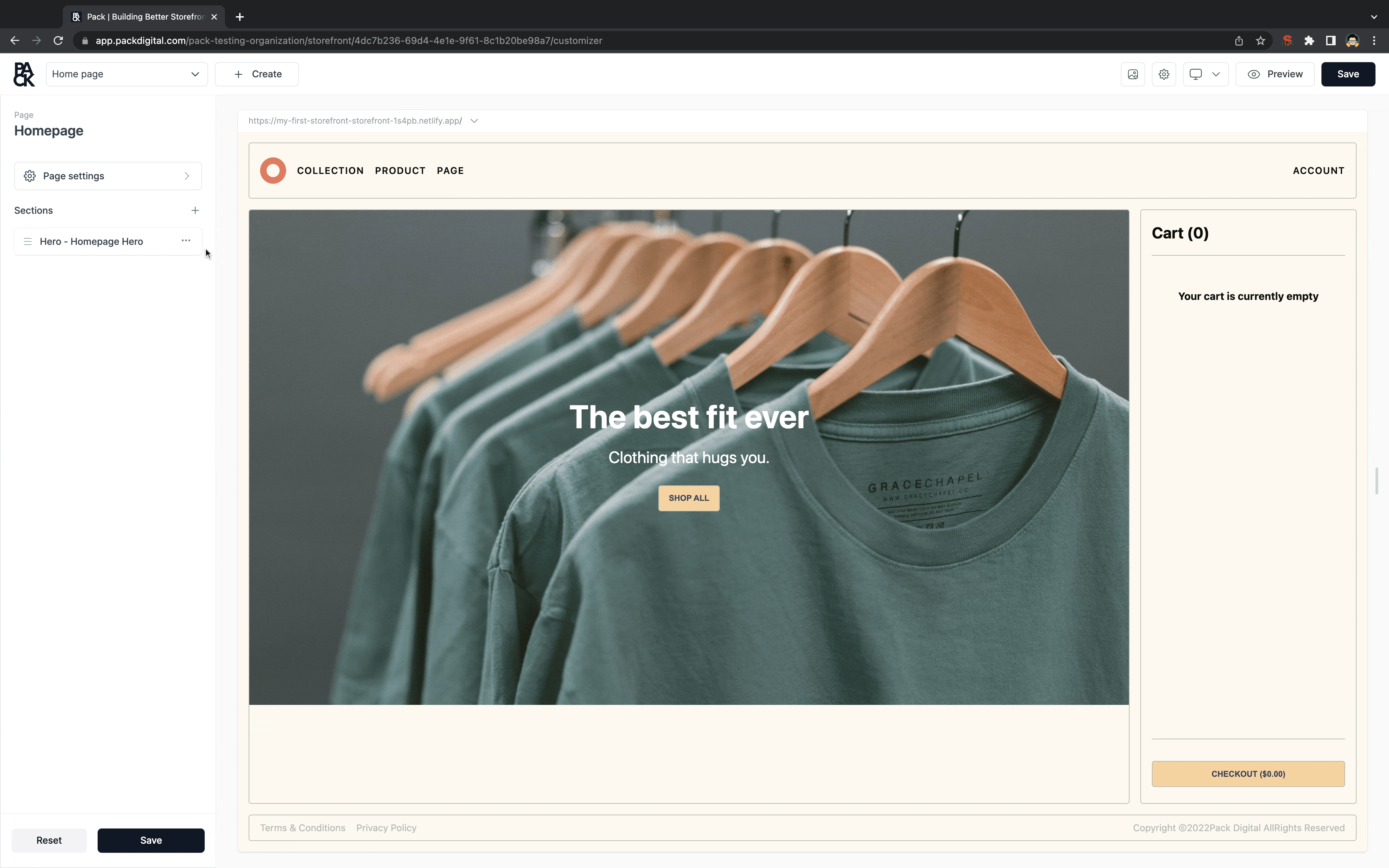
Task: Select the Hero - Homepage Hero section
Action: pos(108,241)
